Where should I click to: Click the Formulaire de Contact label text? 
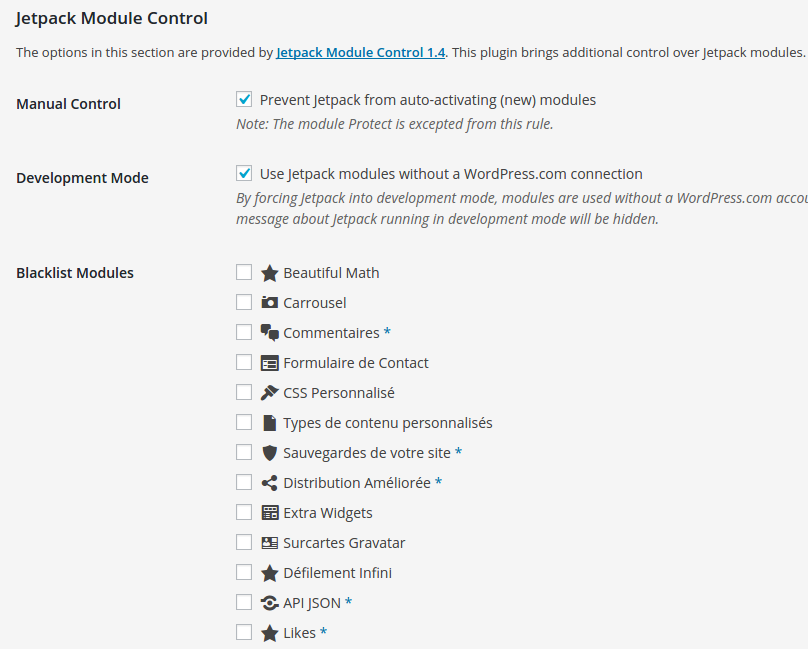tap(355, 363)
